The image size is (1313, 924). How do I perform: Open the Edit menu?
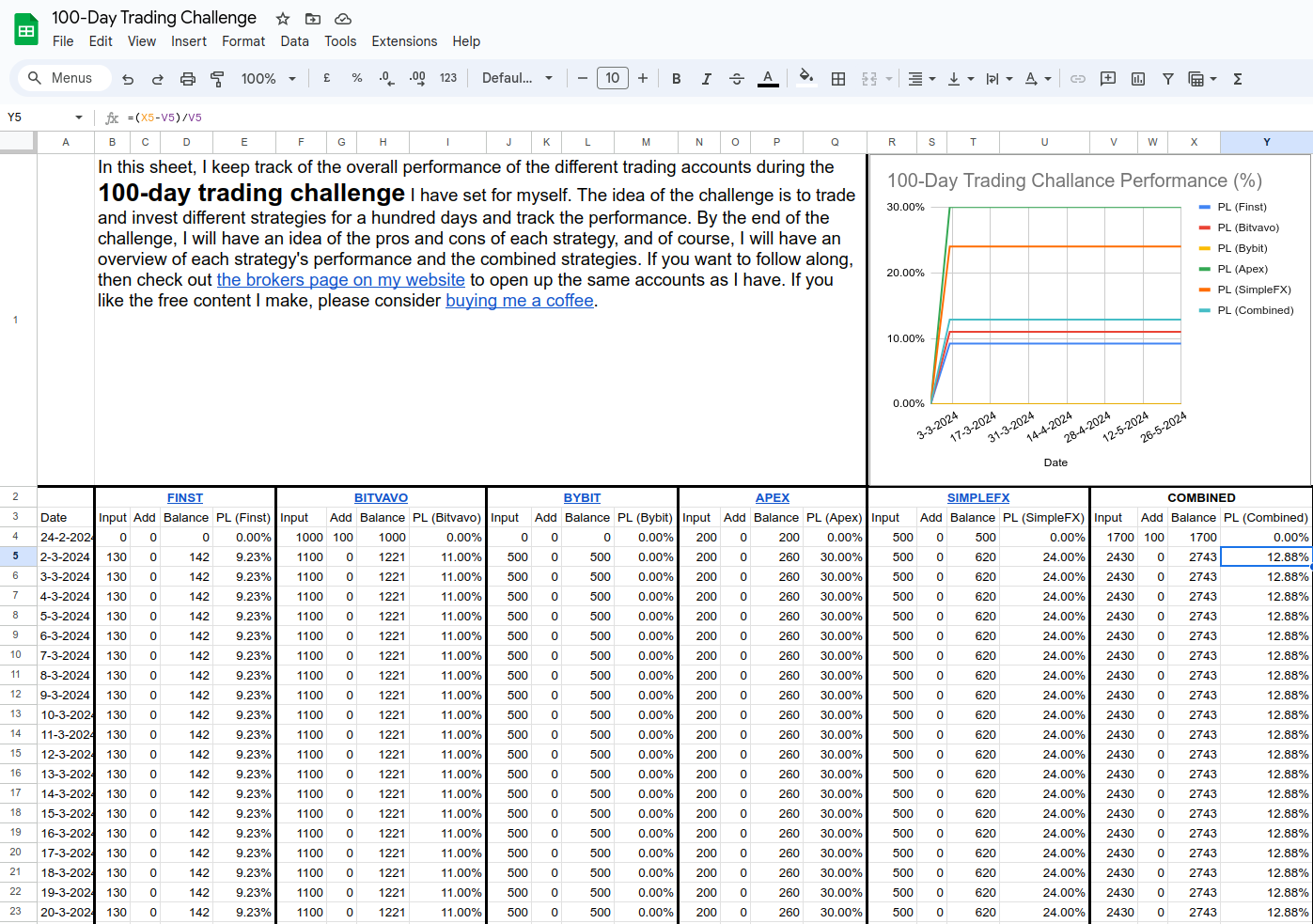(101, 41)
